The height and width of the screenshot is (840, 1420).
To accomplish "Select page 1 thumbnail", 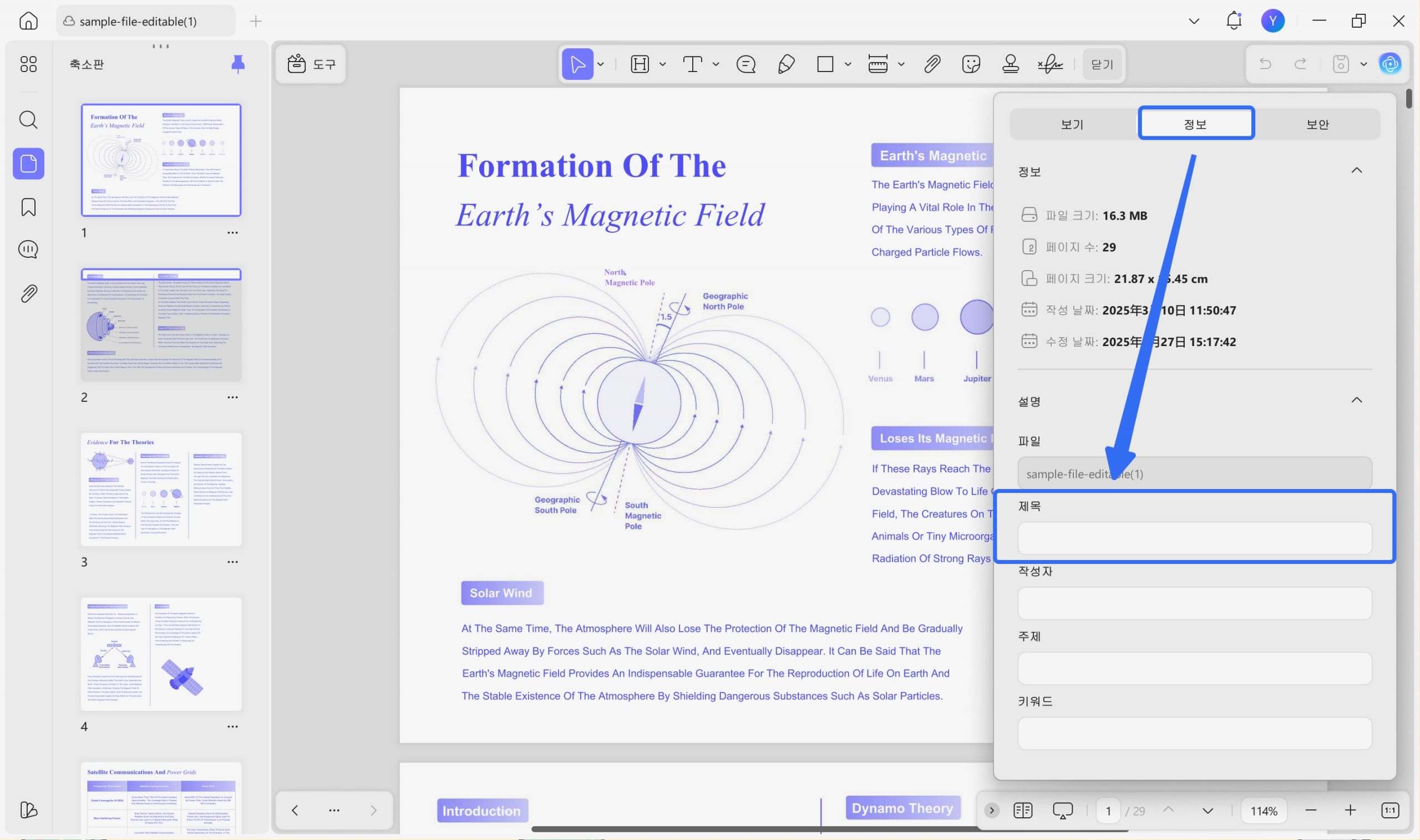I will [161, 160].
